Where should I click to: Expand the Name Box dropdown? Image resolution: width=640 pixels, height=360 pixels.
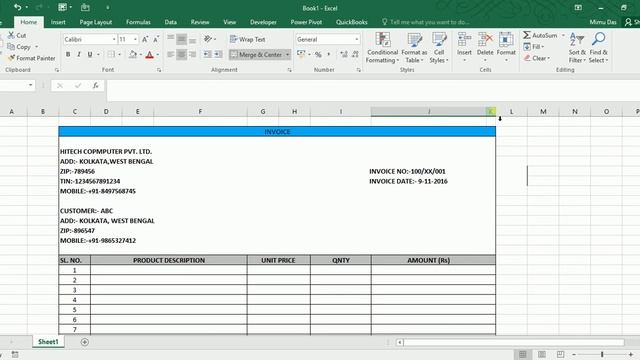tap(31, 85)
